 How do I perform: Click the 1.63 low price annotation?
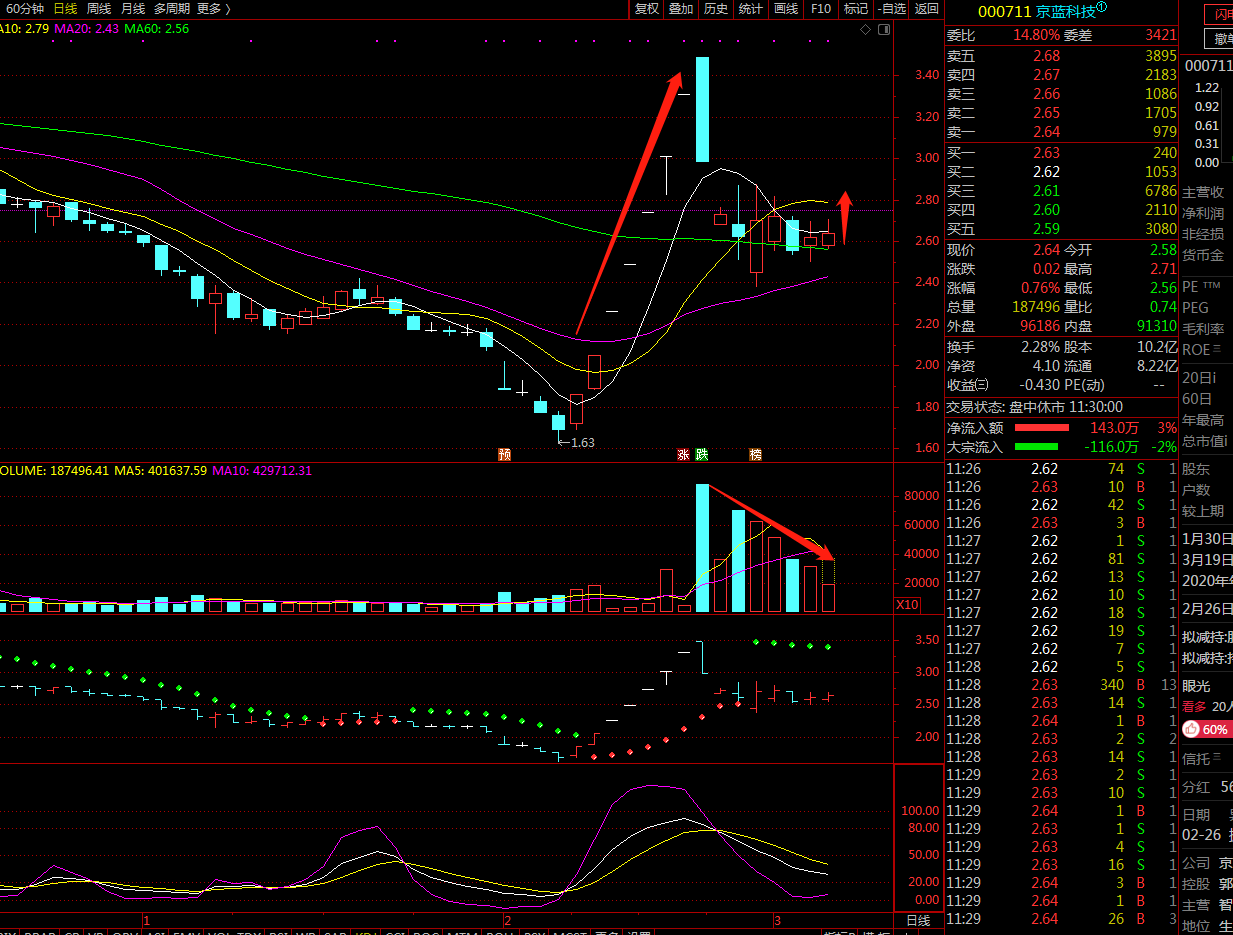pyautogui.click(x=582, y=442)
